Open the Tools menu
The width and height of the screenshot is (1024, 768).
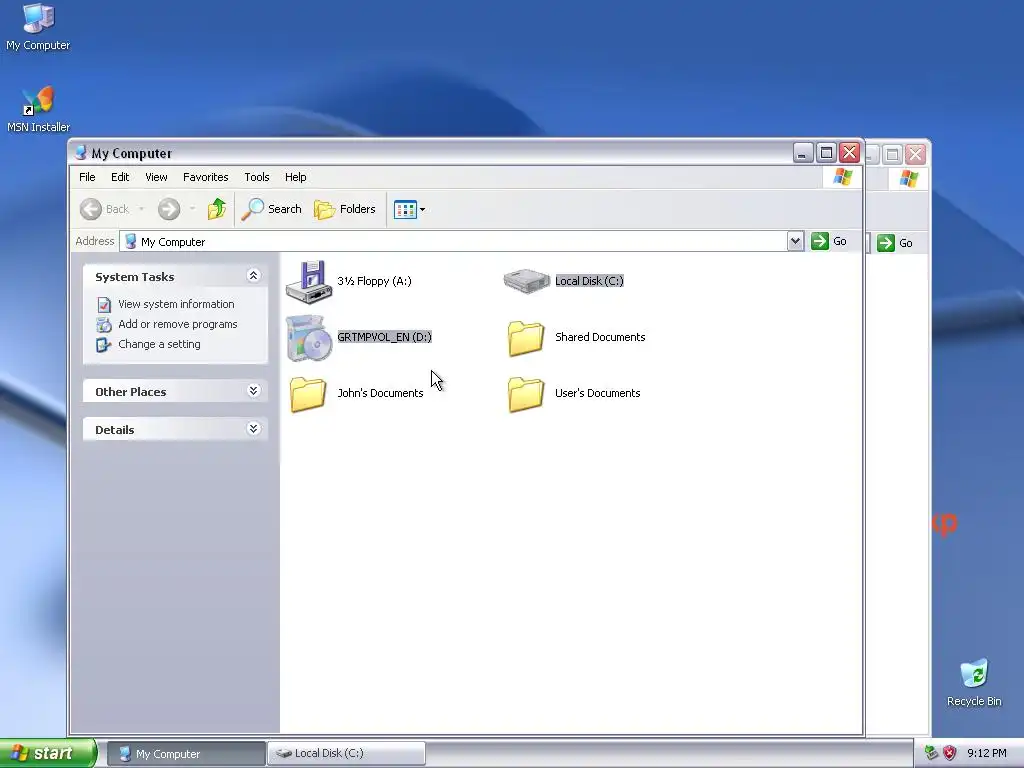pos(257,177)
